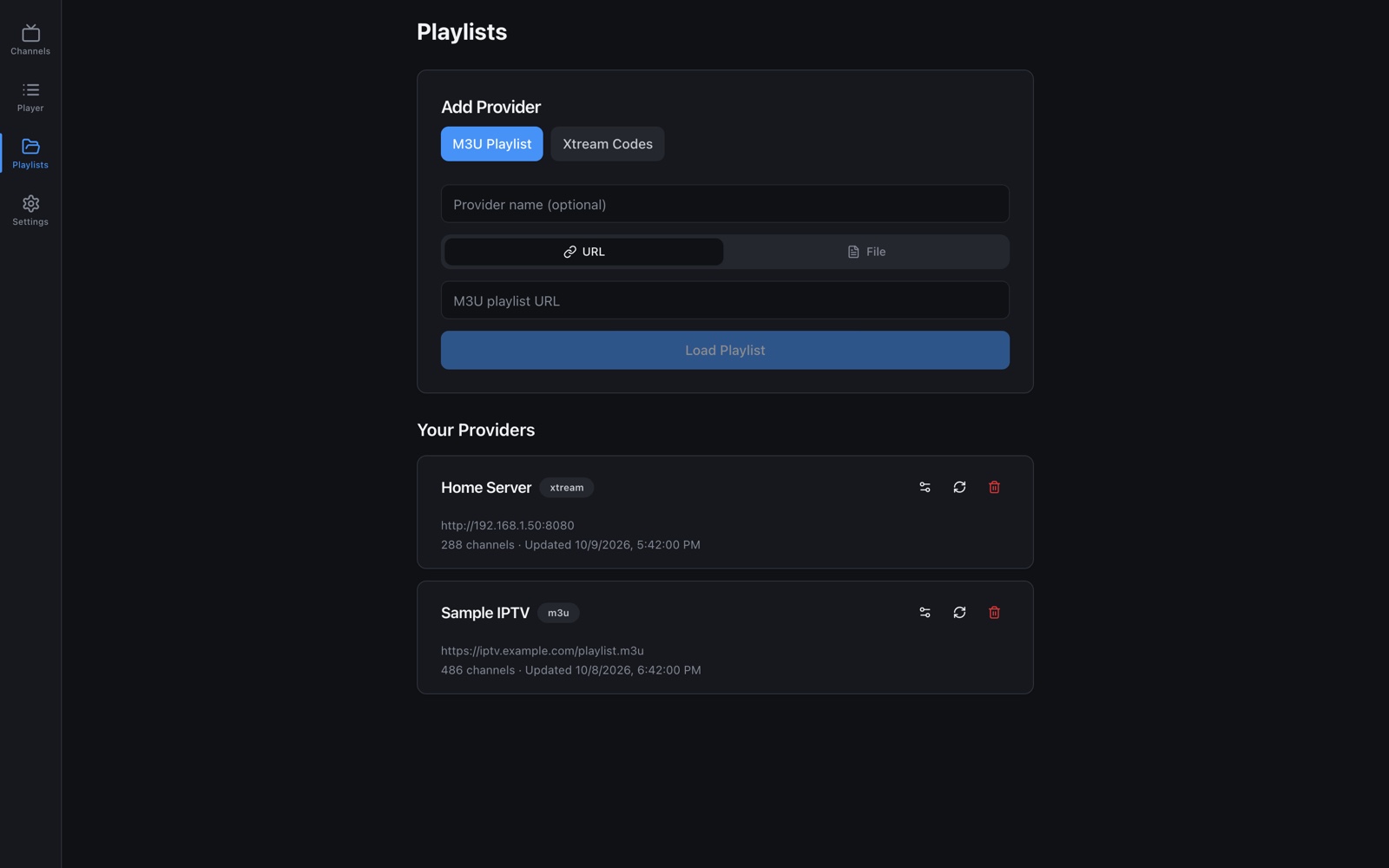
Task: Click the 486 channels status line
Action: click(571, 670)
